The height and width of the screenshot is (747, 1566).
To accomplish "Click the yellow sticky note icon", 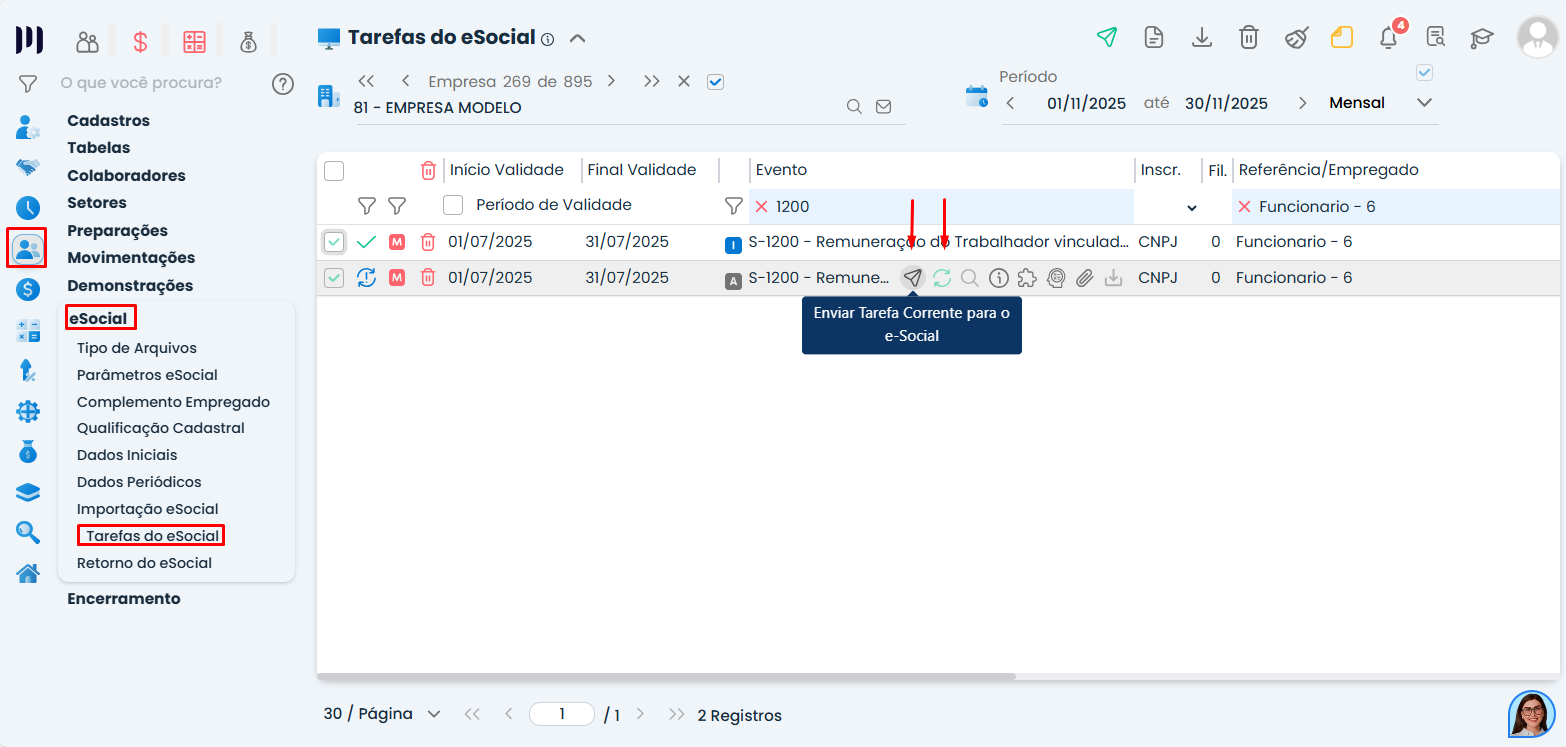I will coord(1341,38).
